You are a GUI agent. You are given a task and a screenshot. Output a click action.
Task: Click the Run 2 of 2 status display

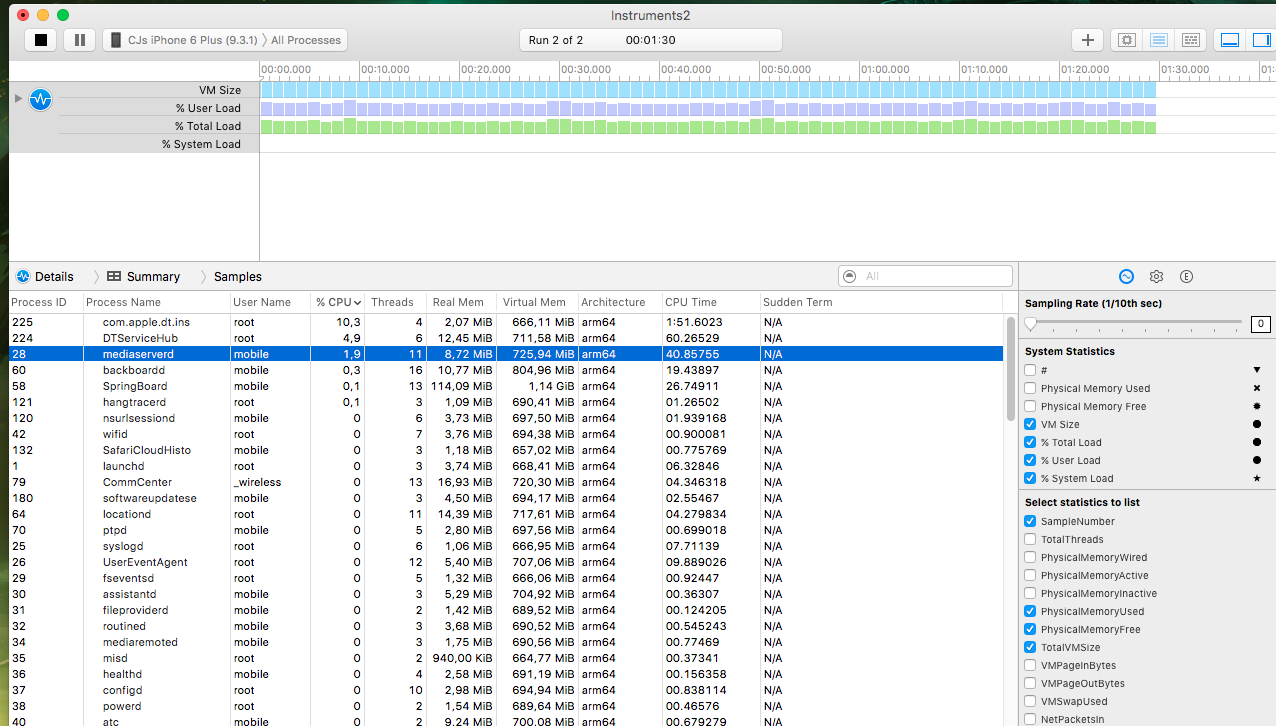[x=651, y=40]
